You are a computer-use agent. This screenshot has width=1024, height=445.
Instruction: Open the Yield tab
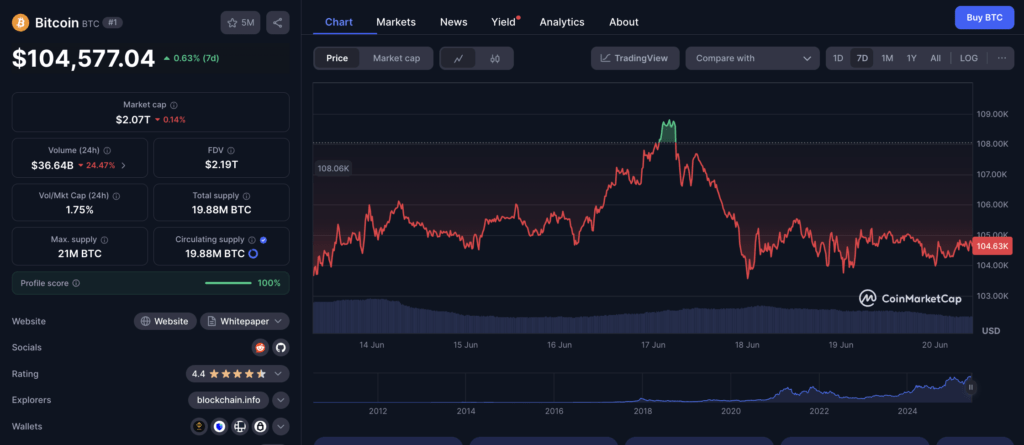(x=504, y=22)
